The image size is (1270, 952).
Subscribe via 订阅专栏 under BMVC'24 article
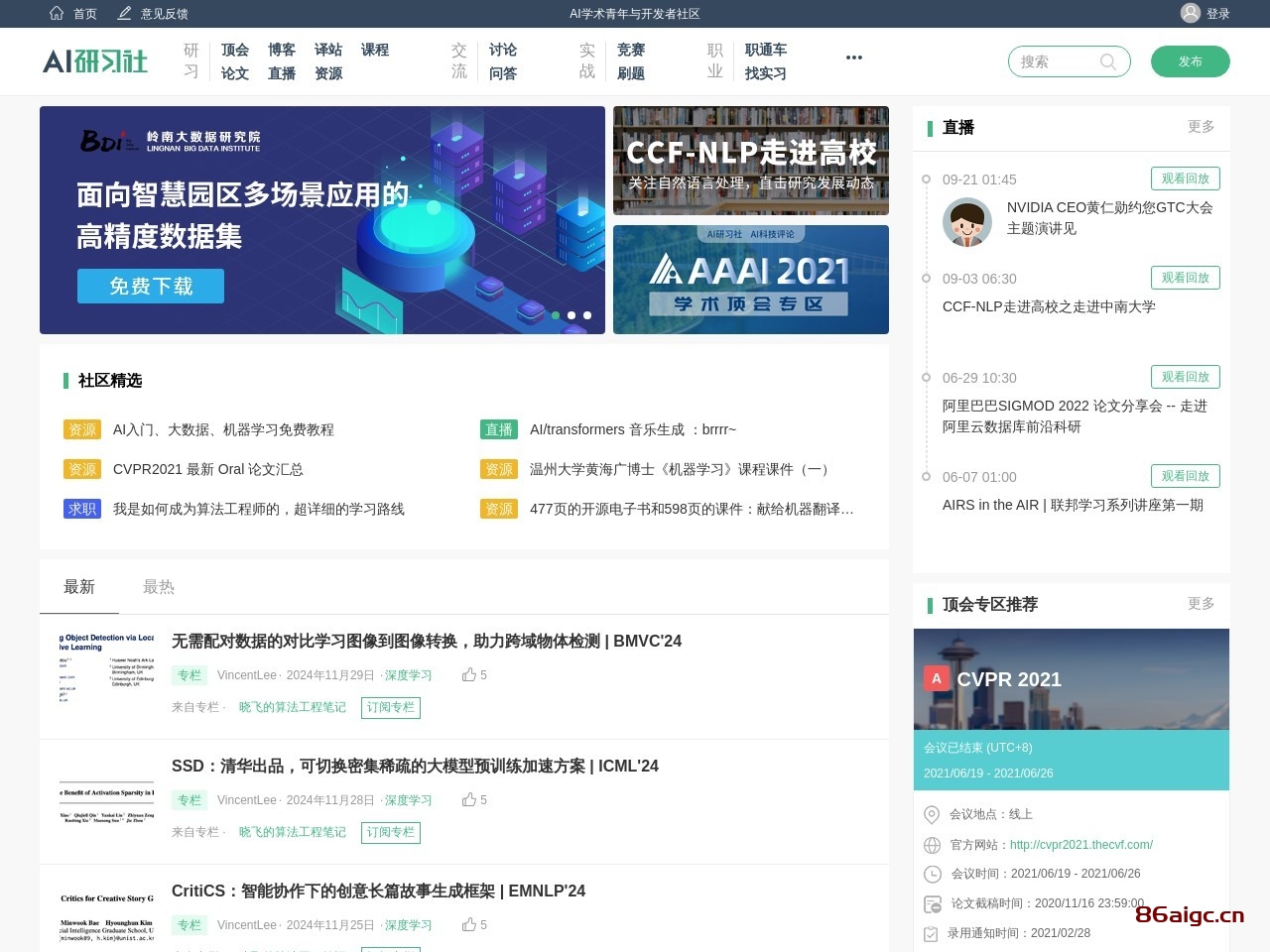[x=391, y=707]
